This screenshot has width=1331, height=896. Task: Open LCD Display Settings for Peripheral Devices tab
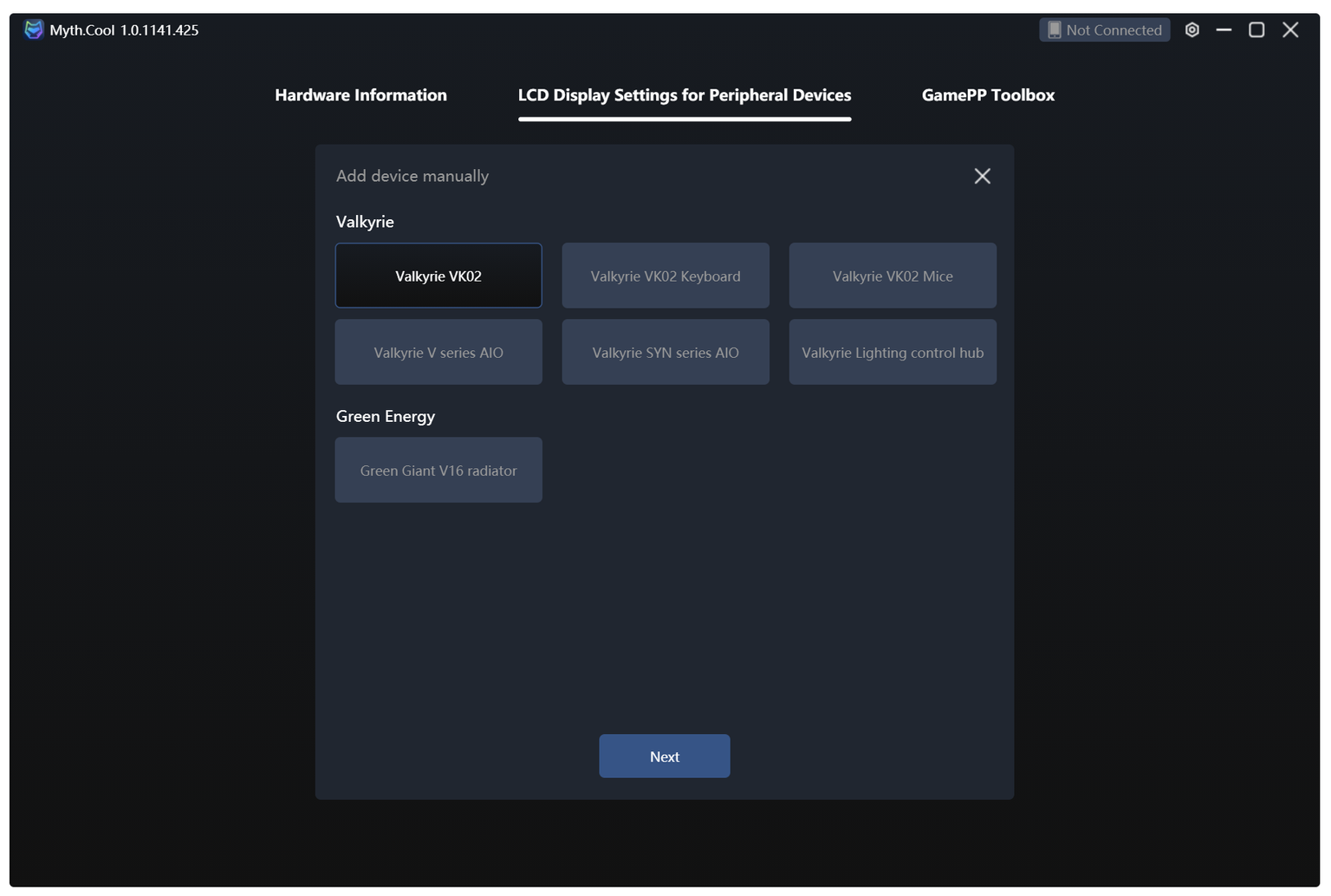(x=685, y=95)
